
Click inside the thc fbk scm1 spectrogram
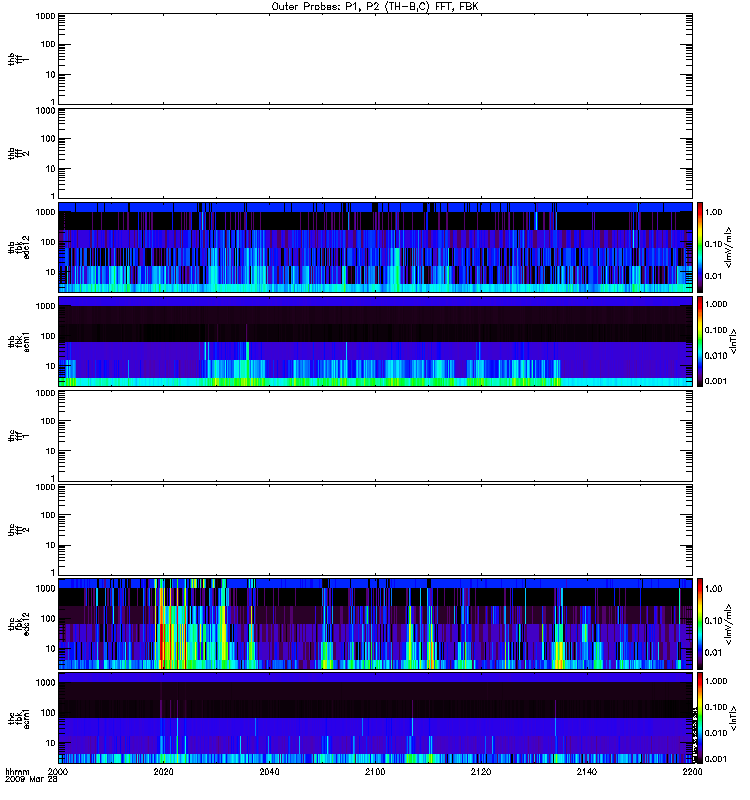coord(375,718)
